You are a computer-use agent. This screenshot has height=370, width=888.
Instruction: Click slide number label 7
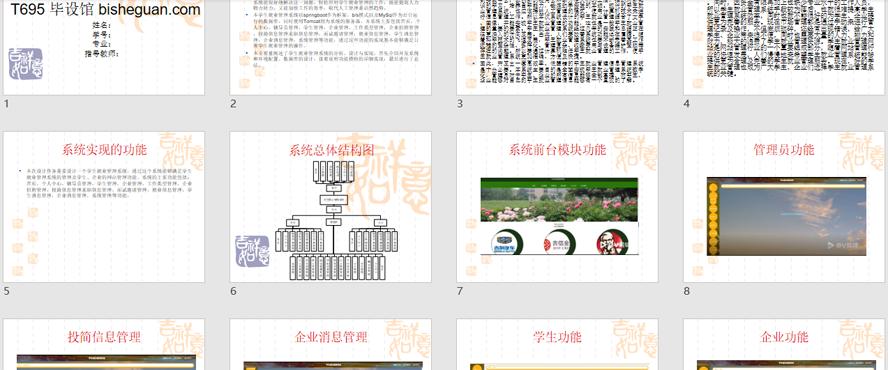pyautogui.click(x=459, y=291)
